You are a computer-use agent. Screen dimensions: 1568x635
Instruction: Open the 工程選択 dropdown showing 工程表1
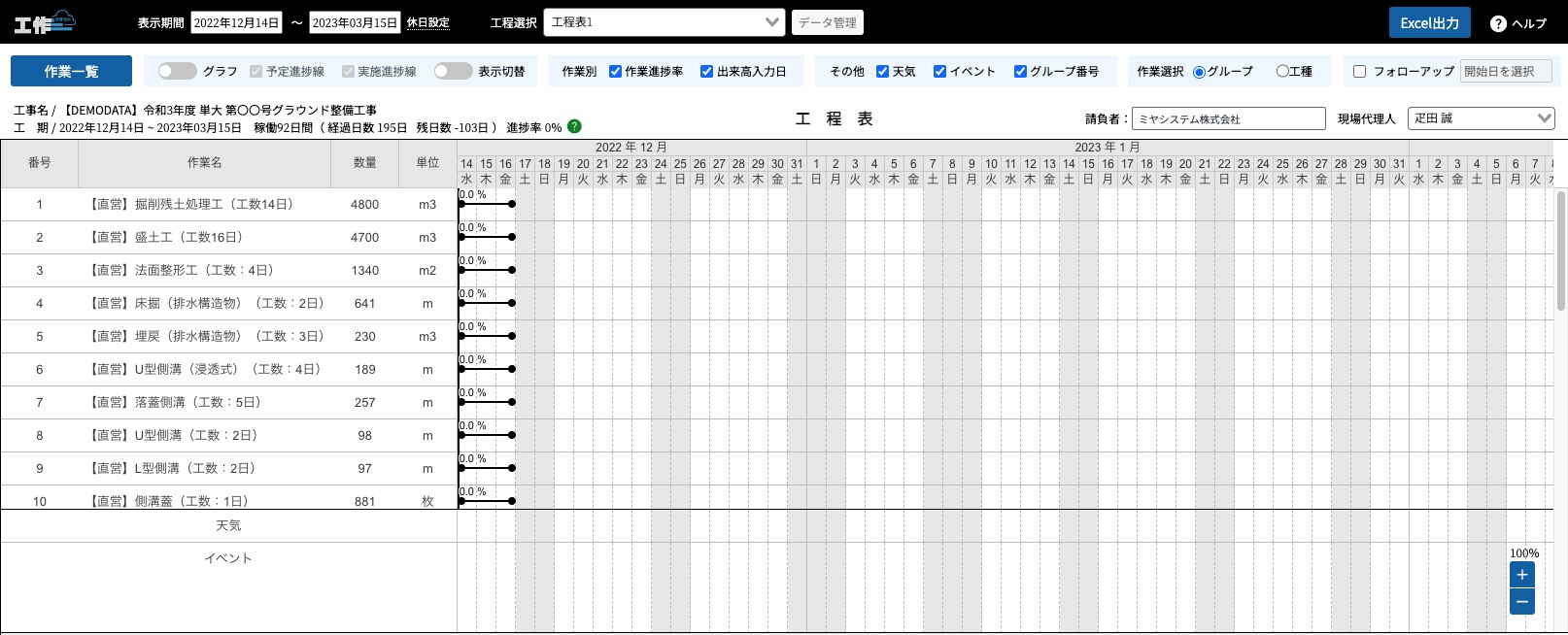click(x=665, y=22)
